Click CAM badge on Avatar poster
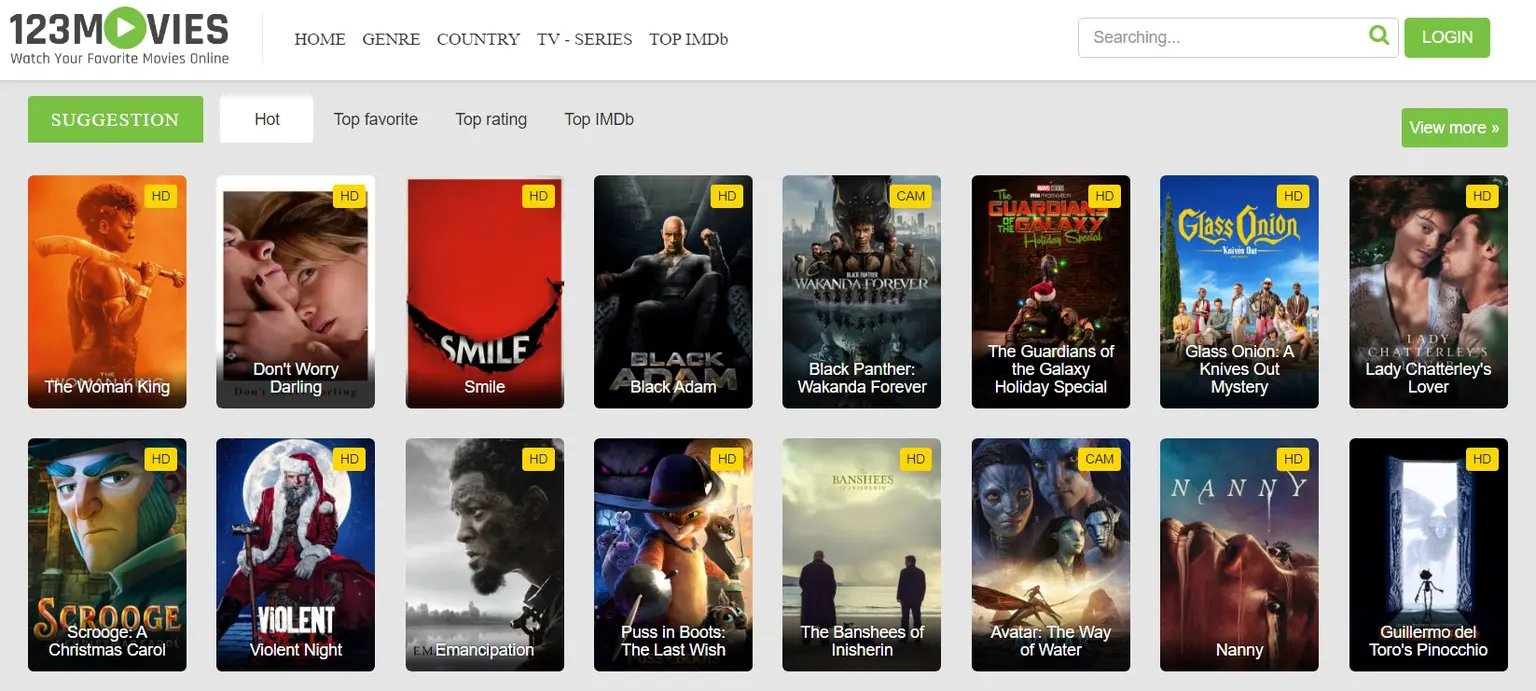The image size is (1536, 691). click(x=1099, y=459)
